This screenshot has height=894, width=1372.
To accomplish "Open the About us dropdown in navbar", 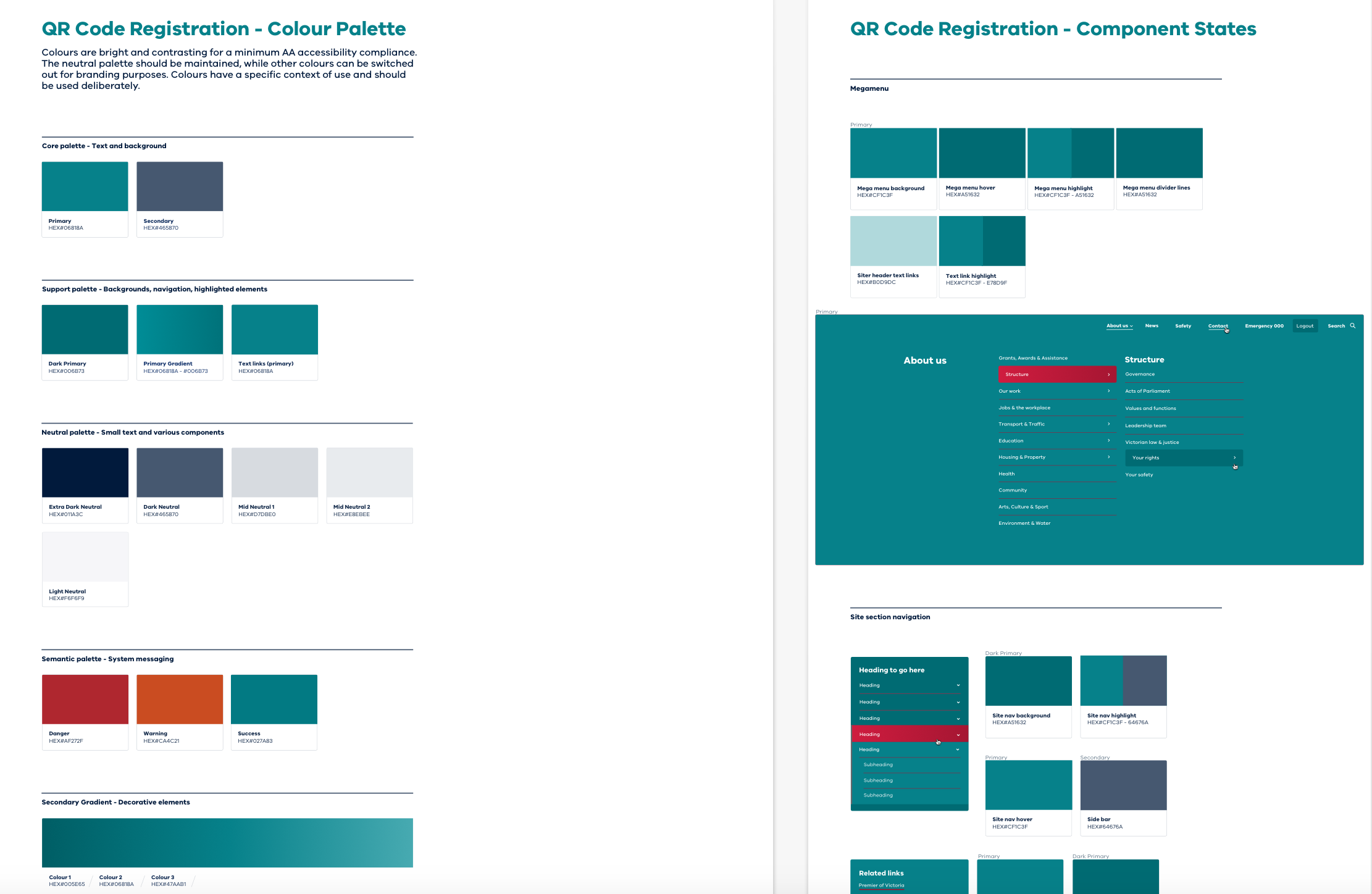I will (x=1119, y=326).
